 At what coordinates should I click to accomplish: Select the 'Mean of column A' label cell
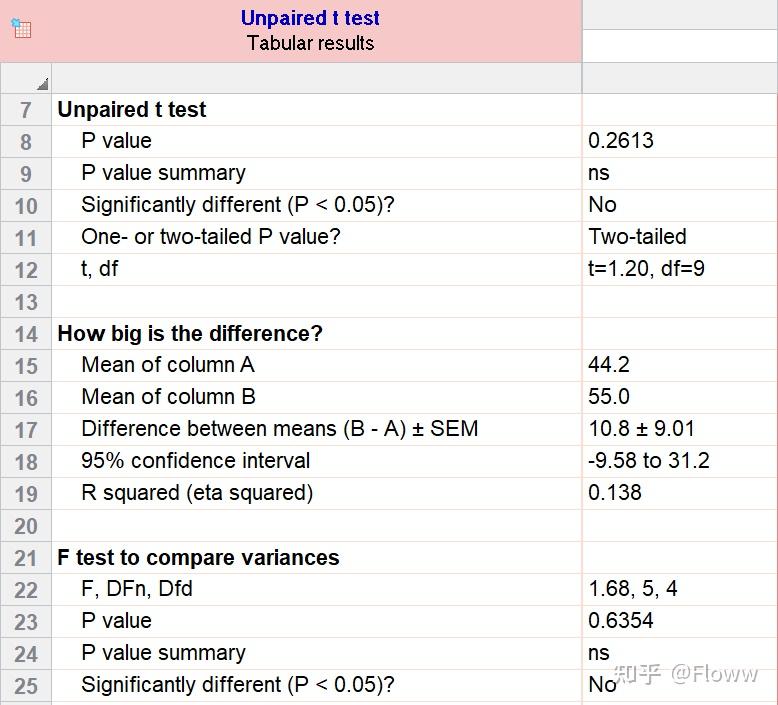pos(168,365)
